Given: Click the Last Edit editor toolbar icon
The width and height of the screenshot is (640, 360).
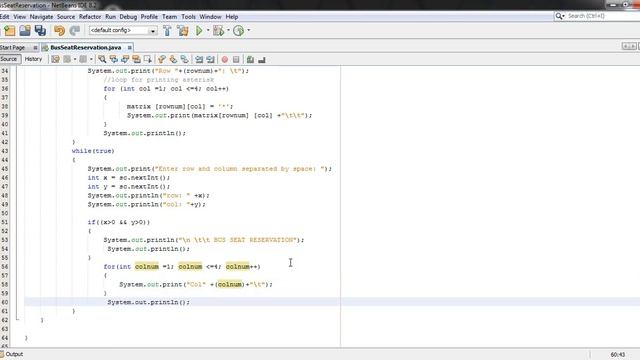Looking at the screenshot, I should [55, 60].
